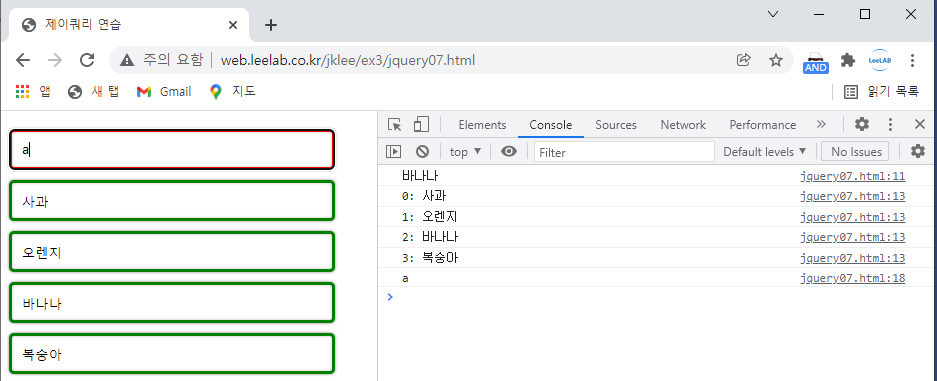Switch to the Performance tab
The width and height of the screenshot is (937, 381).
pyautogui.click(x=763, y=125)
